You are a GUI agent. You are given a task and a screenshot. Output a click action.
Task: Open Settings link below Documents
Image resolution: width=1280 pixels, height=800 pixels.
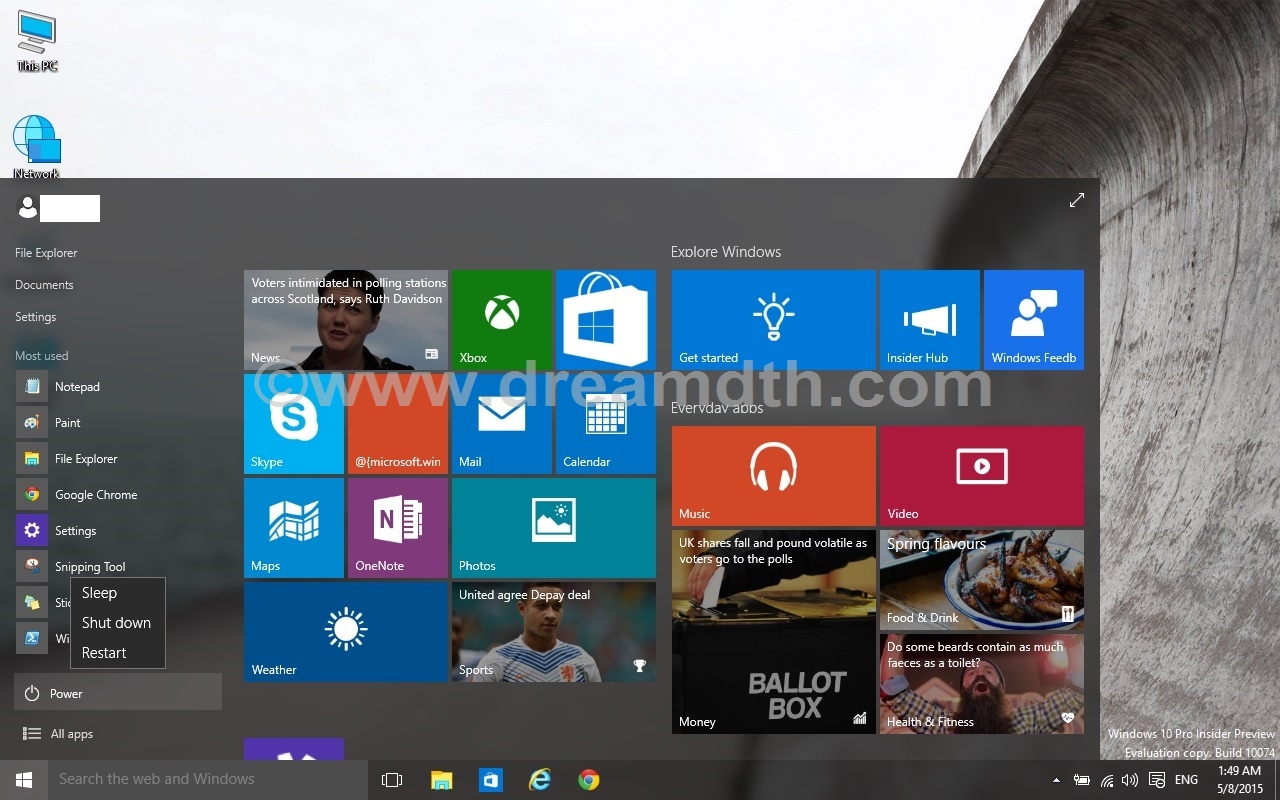pos(35,317)
